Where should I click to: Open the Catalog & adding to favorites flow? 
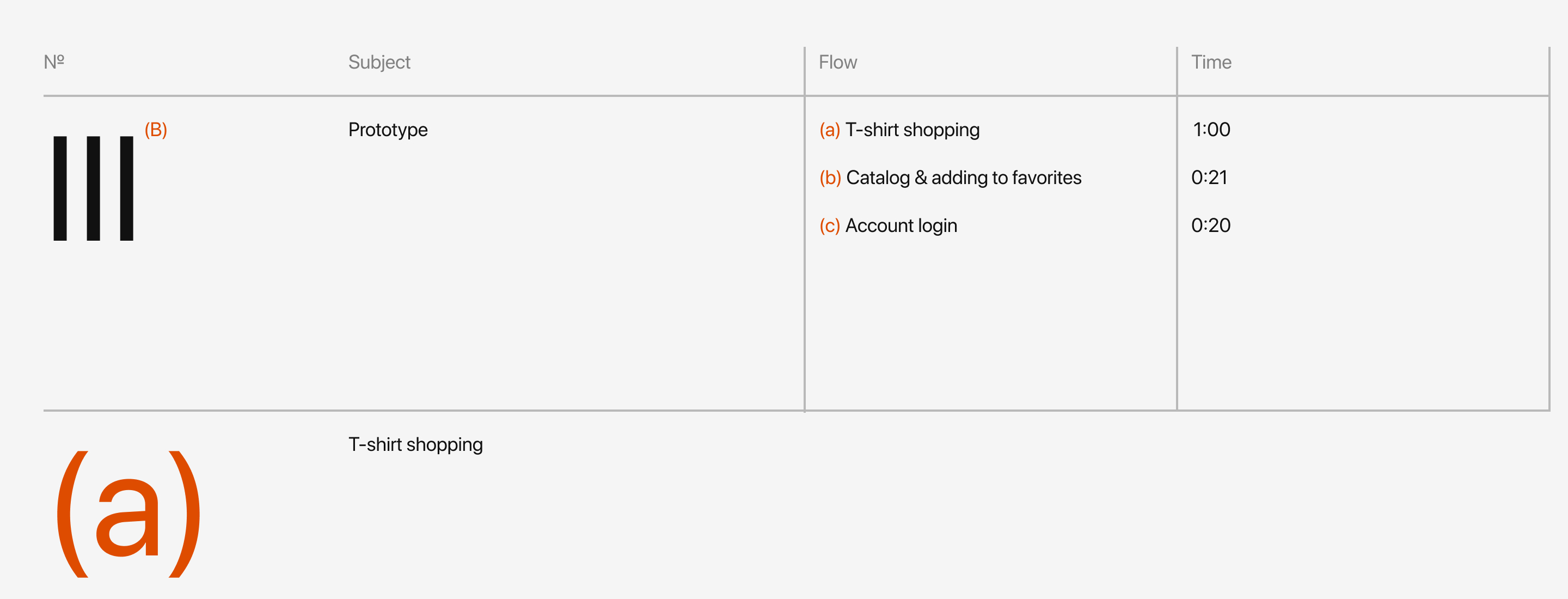click(964, 178)
